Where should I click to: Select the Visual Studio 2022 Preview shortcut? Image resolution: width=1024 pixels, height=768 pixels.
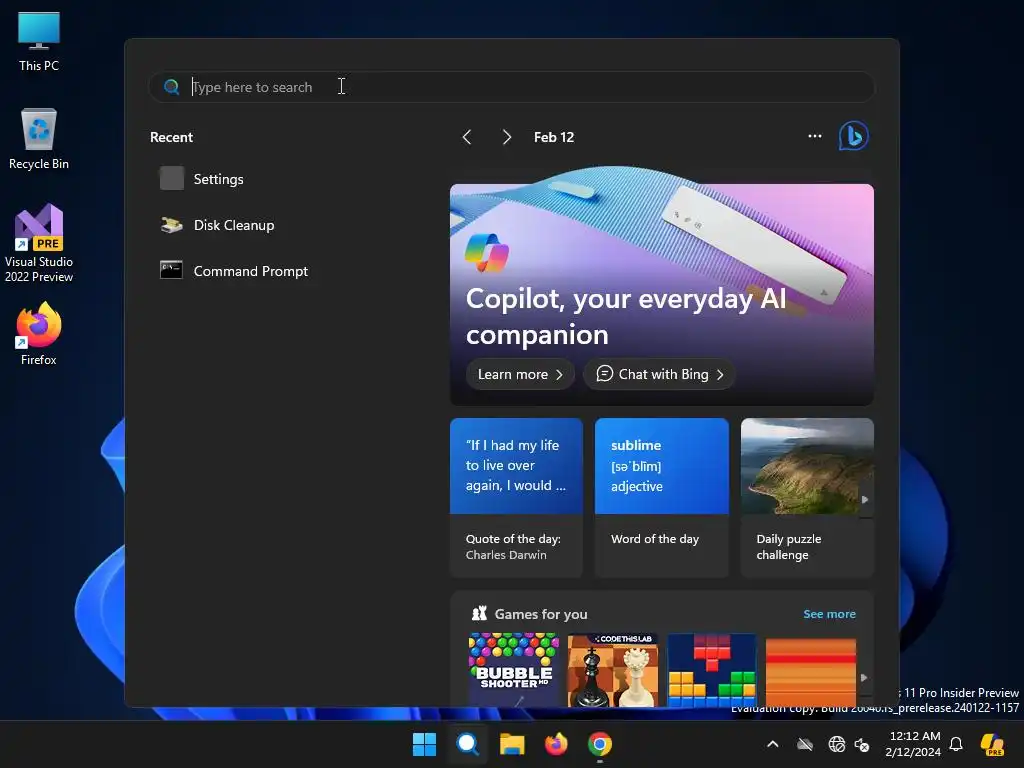(39, 243)
